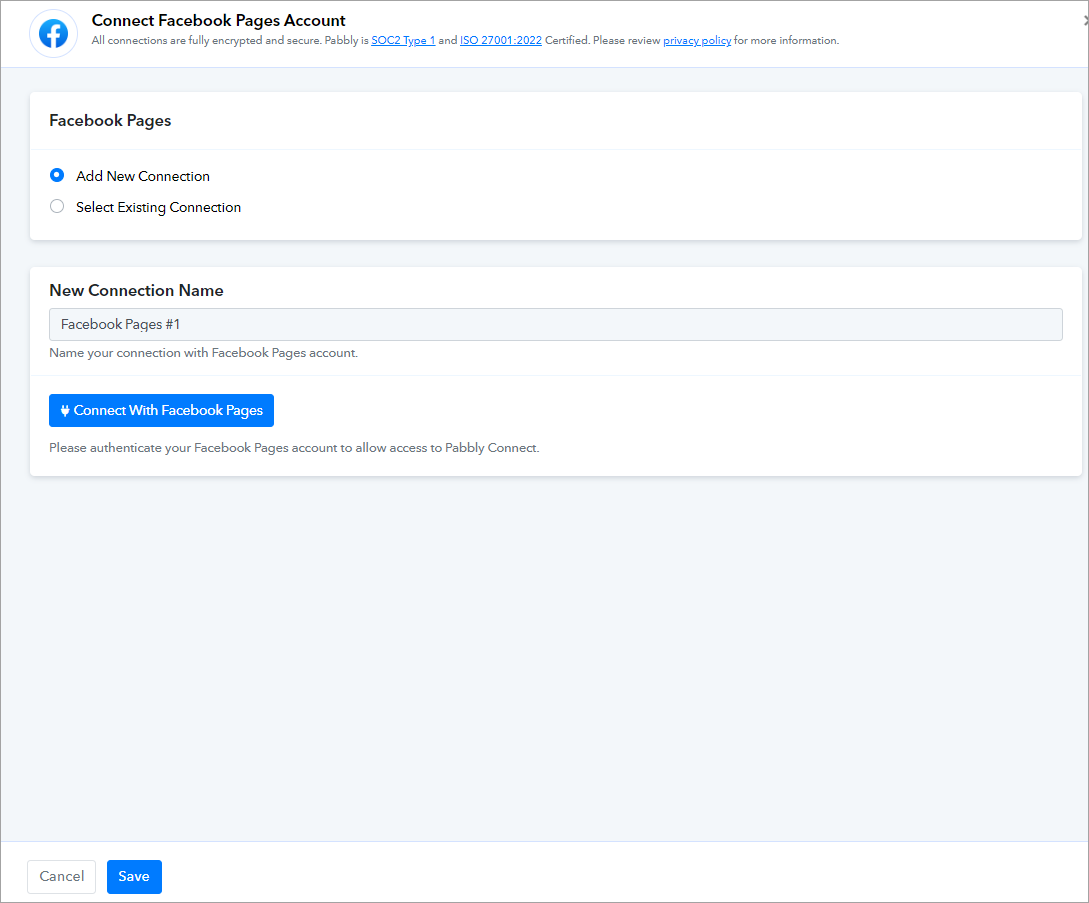This screenshot has width=1089, height=903.
Task: Select Add New Connection radio button
Action: [57, 175]
